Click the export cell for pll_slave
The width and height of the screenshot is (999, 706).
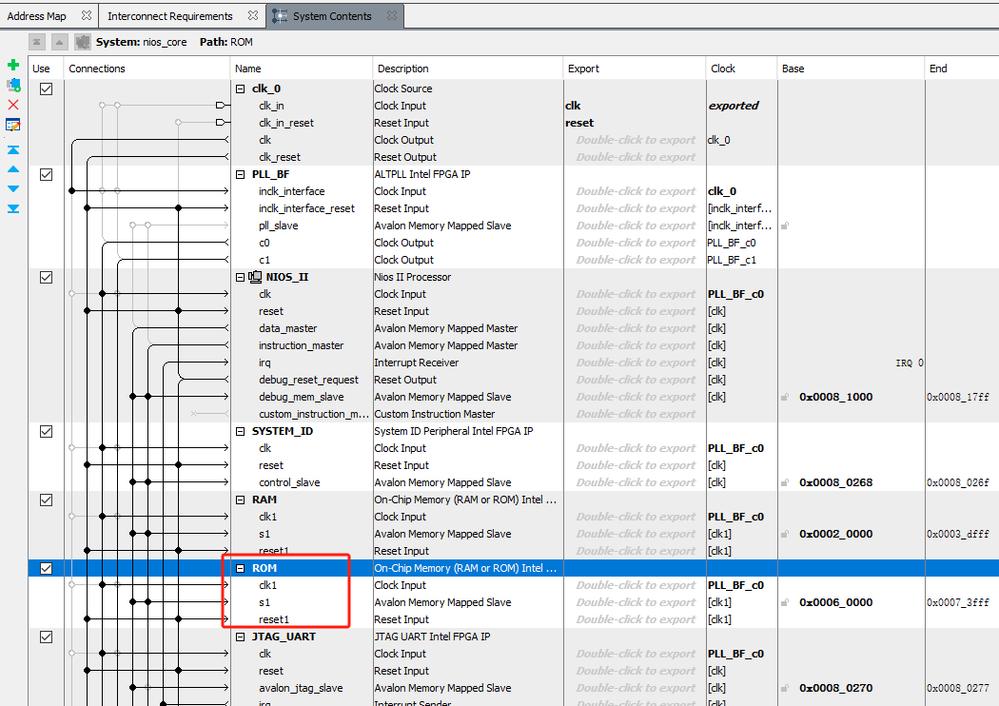(635, 226)
